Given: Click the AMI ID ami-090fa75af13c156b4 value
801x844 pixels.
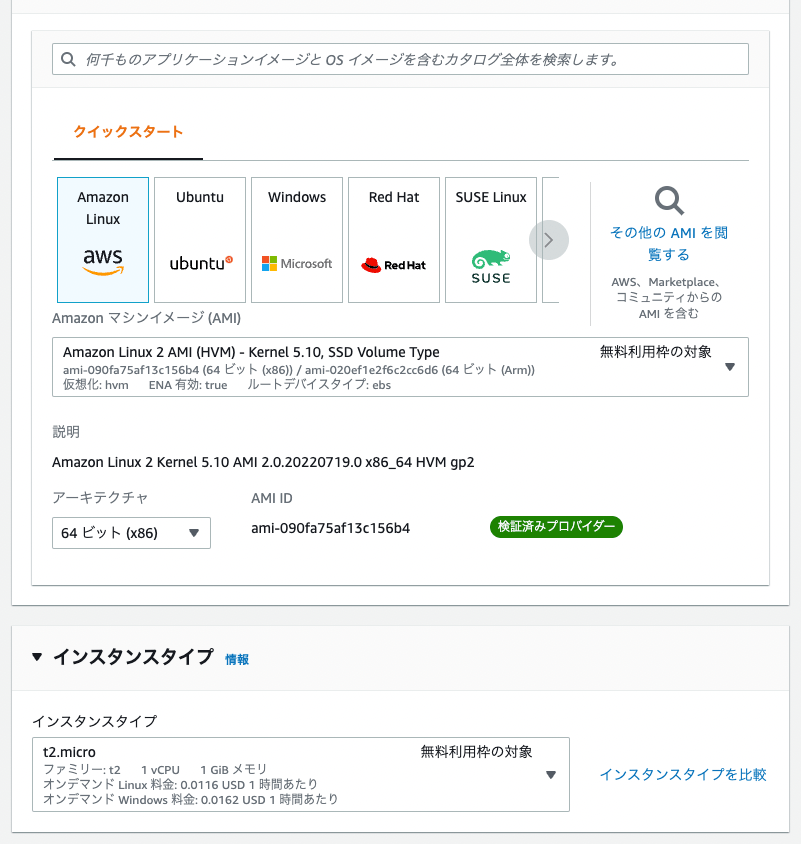Looking at the screenshot, I should click(331, 528).
